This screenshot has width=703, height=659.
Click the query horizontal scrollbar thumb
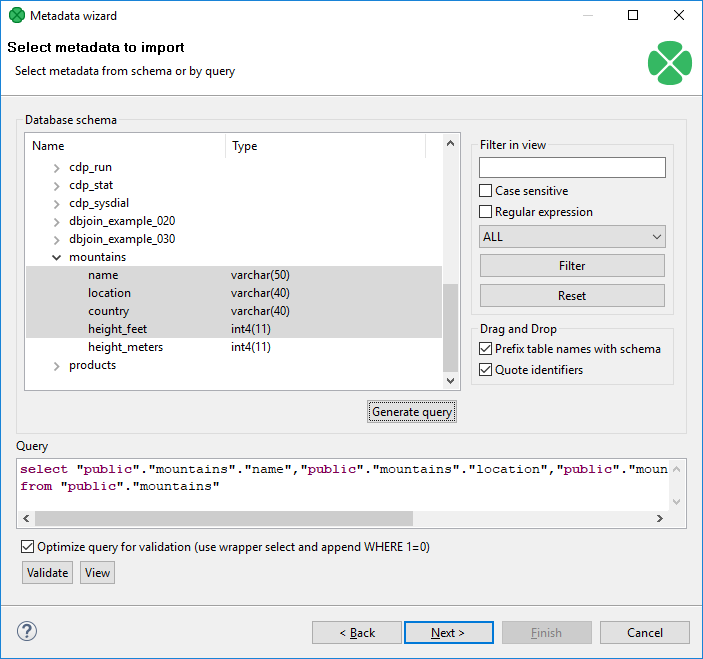pyautogui.click(x=223, y=519)
